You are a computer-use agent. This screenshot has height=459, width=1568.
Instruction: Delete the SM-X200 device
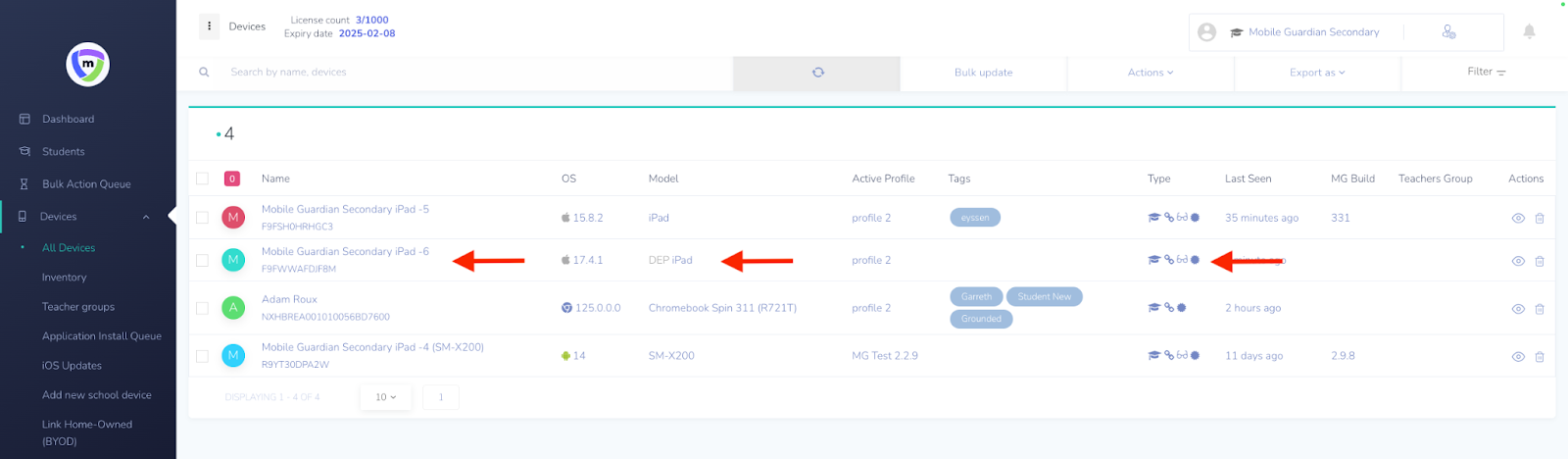coord(1540,356)
